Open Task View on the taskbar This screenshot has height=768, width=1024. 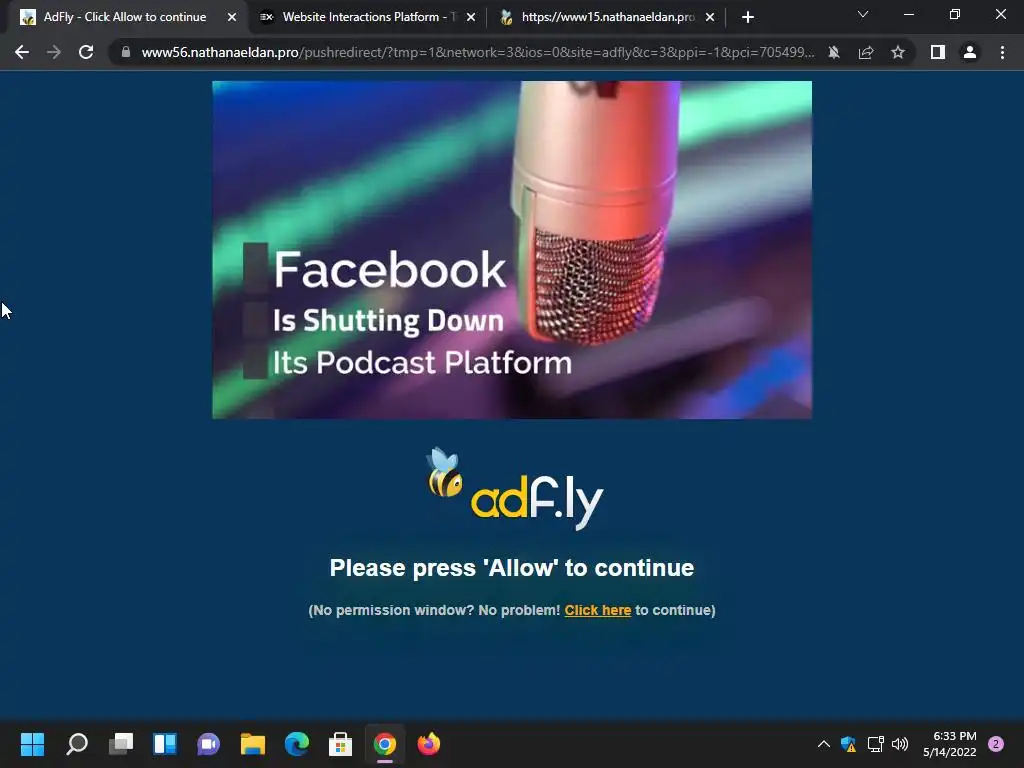tap(121, 744)
